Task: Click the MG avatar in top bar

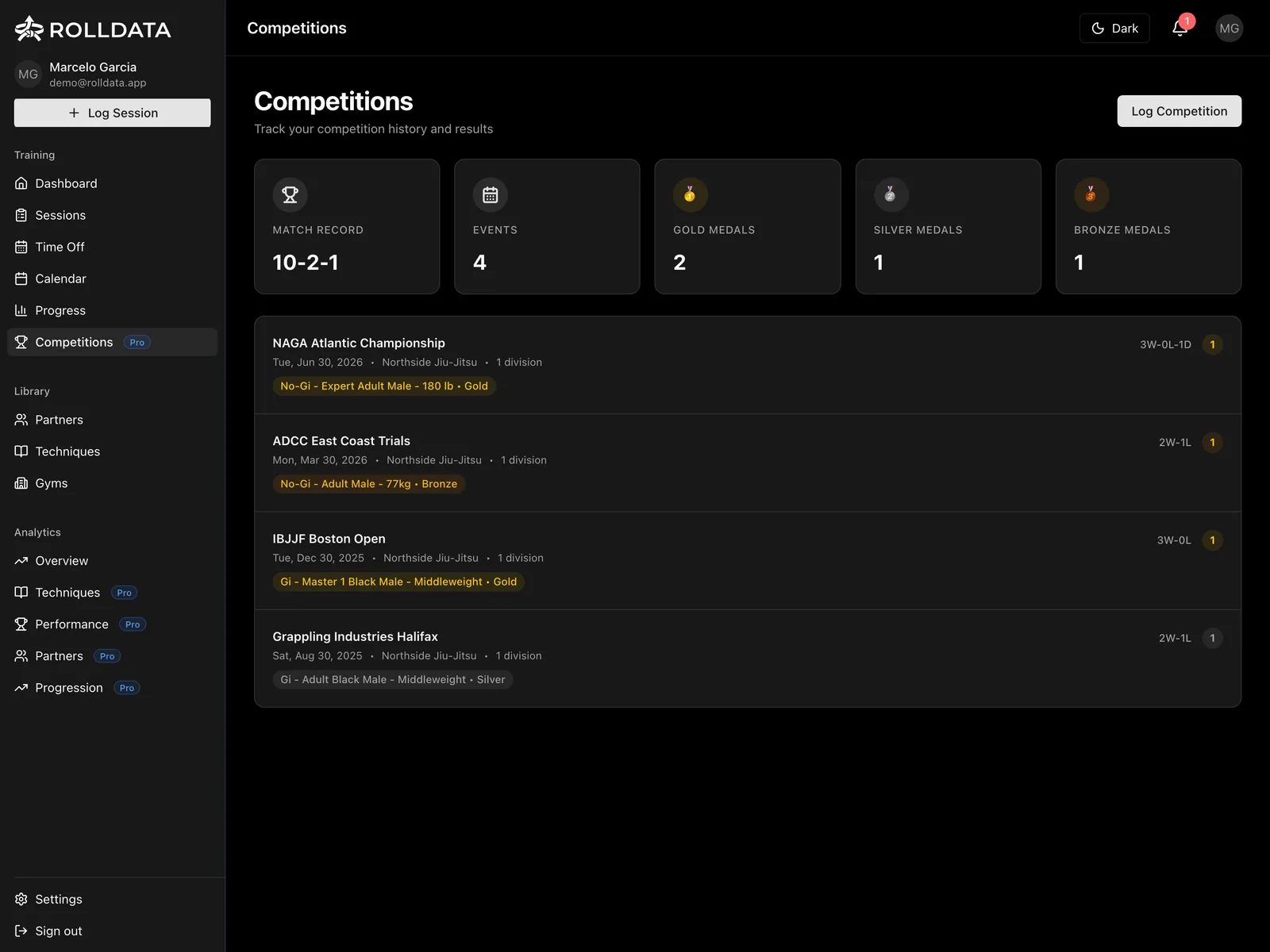Action: pos(1229,29)
